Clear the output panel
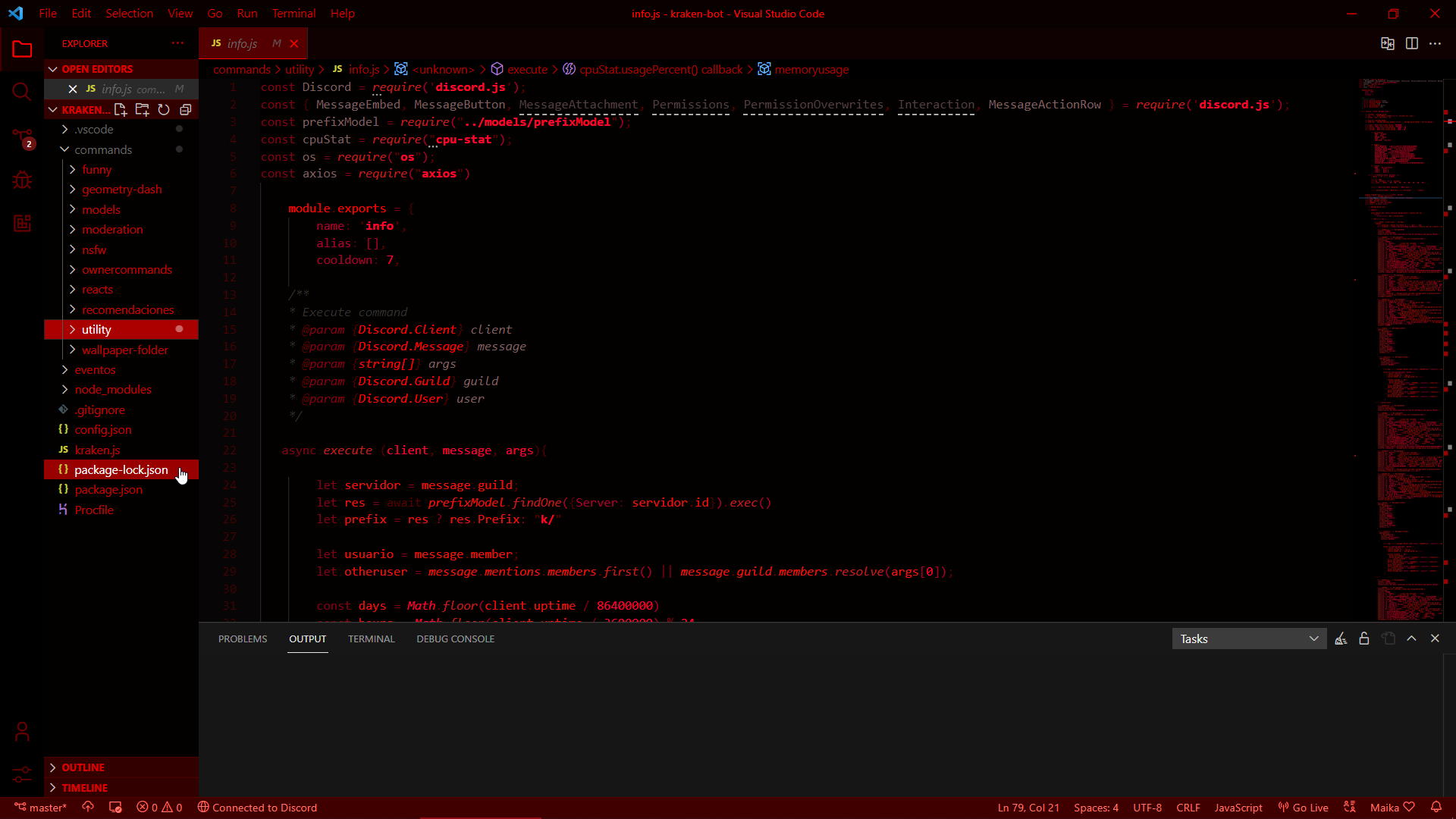 point(1341,639)
